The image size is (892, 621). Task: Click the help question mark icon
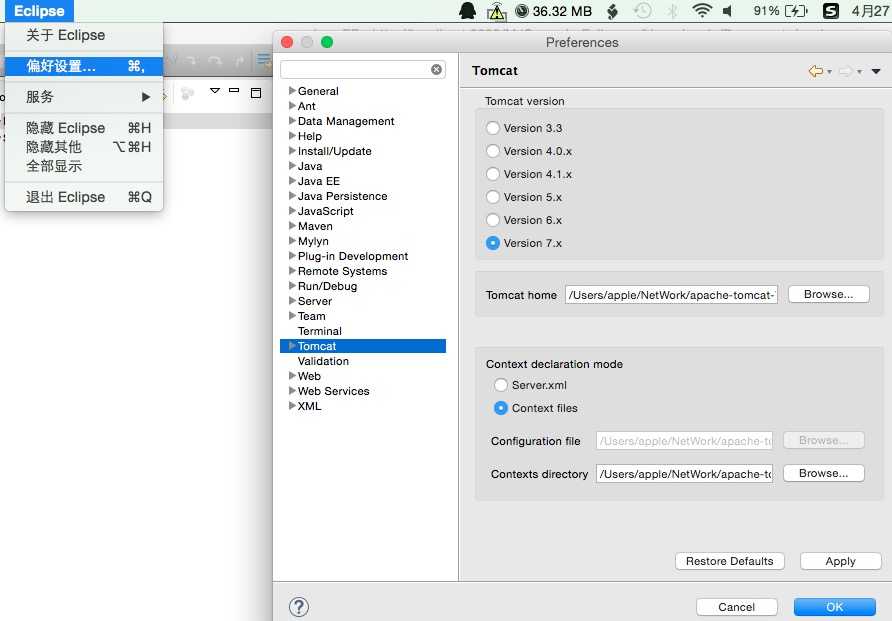tap(299, 607)
